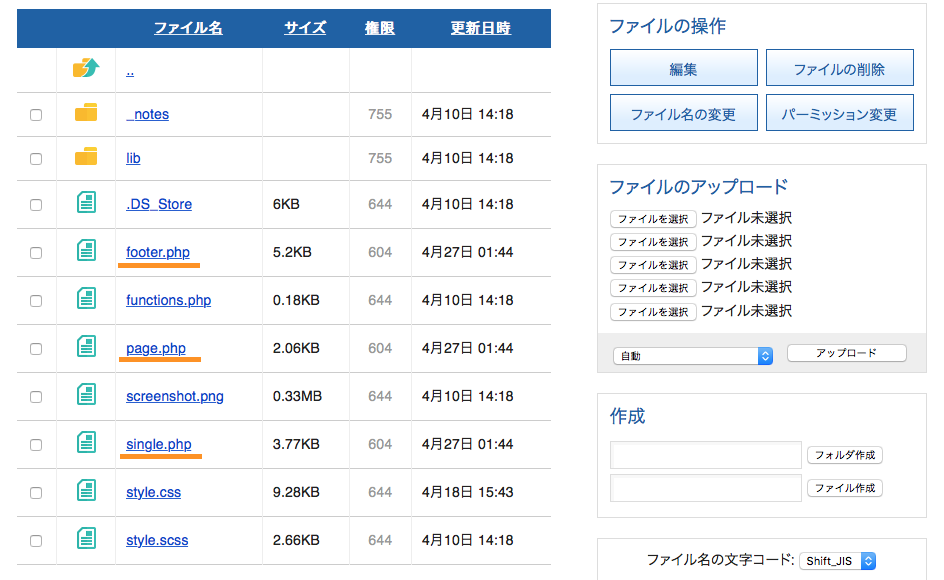Check the style.scss checkbox
The width and height of the screenshot is (944, 580).
(x=36, y=541)
